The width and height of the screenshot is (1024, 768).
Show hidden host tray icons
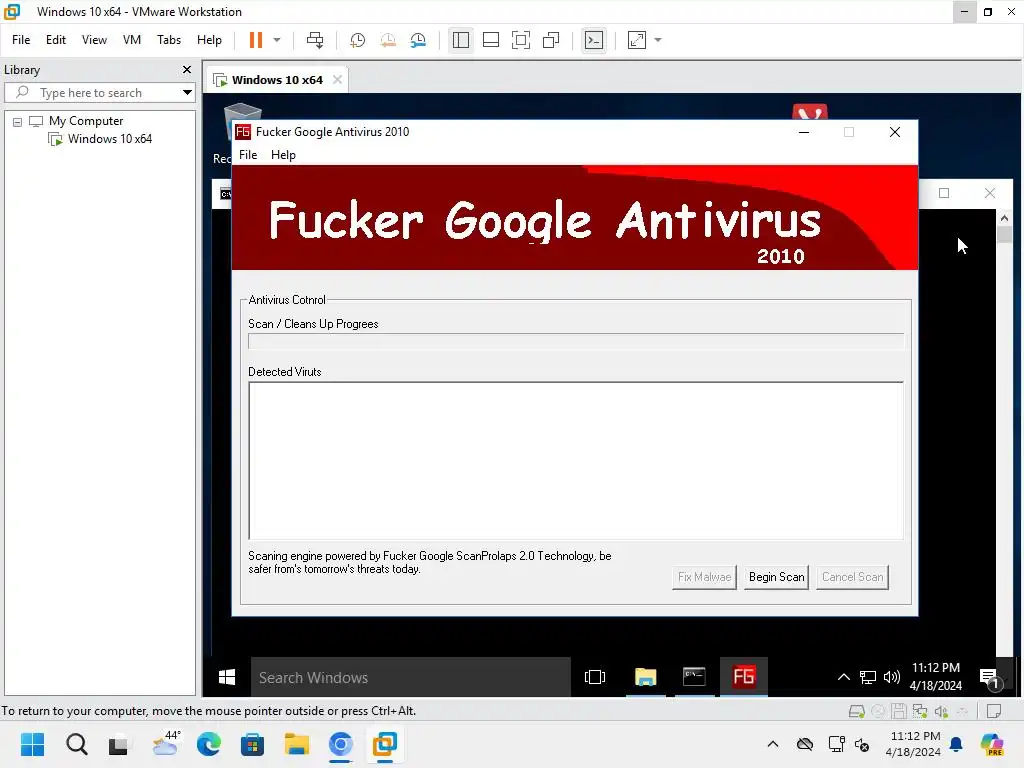click(773, 744)
